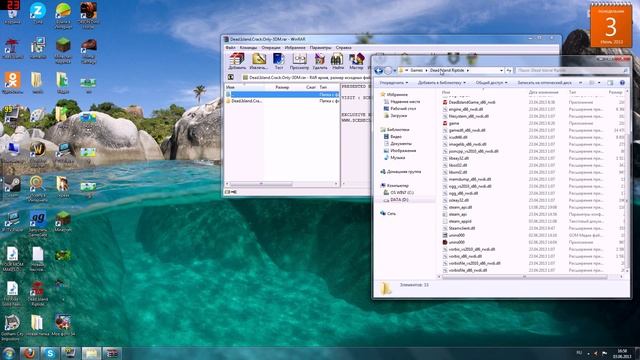Select Сеть in navigation pane
The height and width of the screenshot is (360, 640).
click(388, 213)
